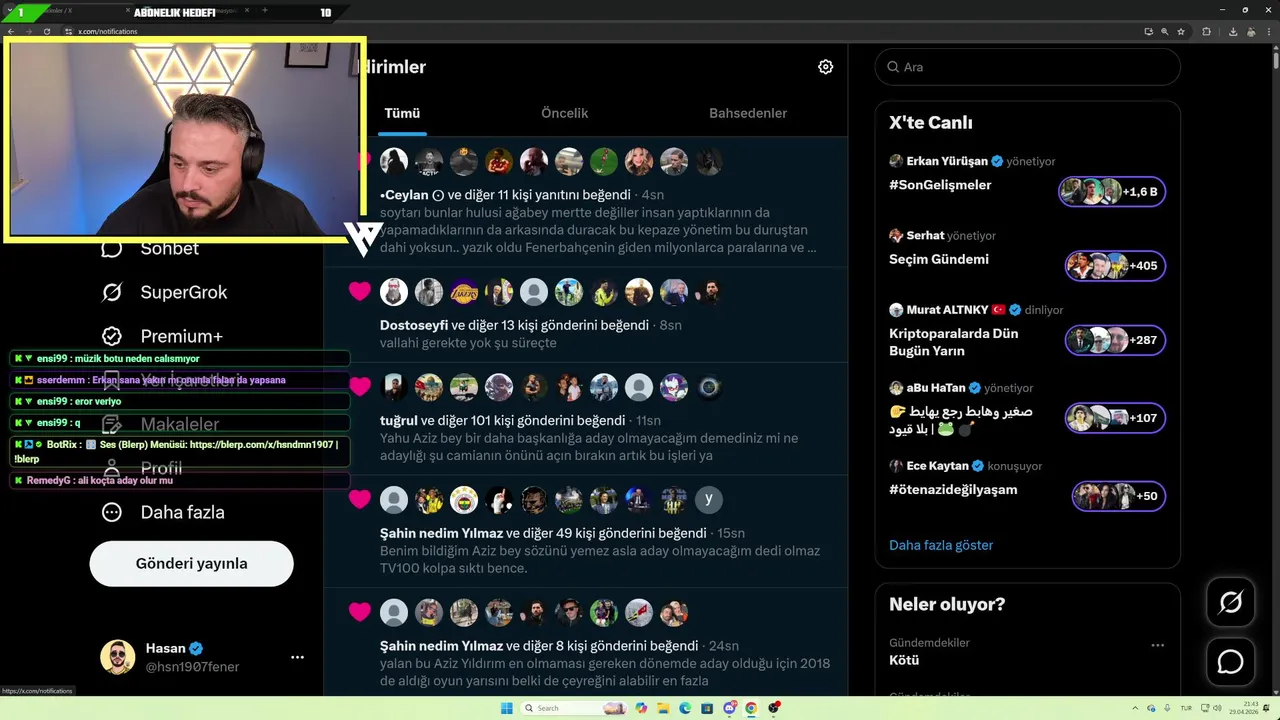Click +1,6 B listeners badge

click(1112, 191)
